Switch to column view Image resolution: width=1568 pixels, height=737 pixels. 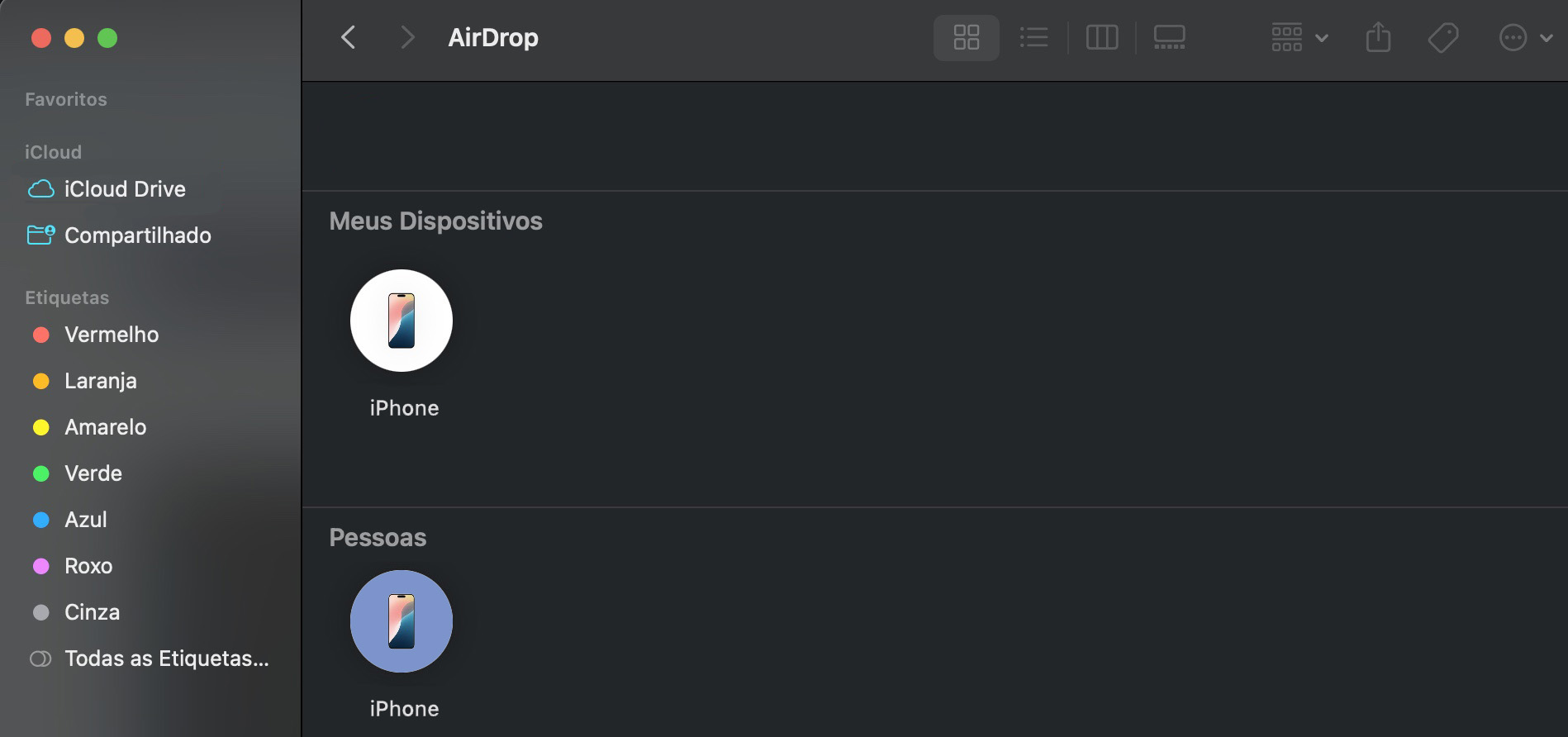[x=1101, y=37]
